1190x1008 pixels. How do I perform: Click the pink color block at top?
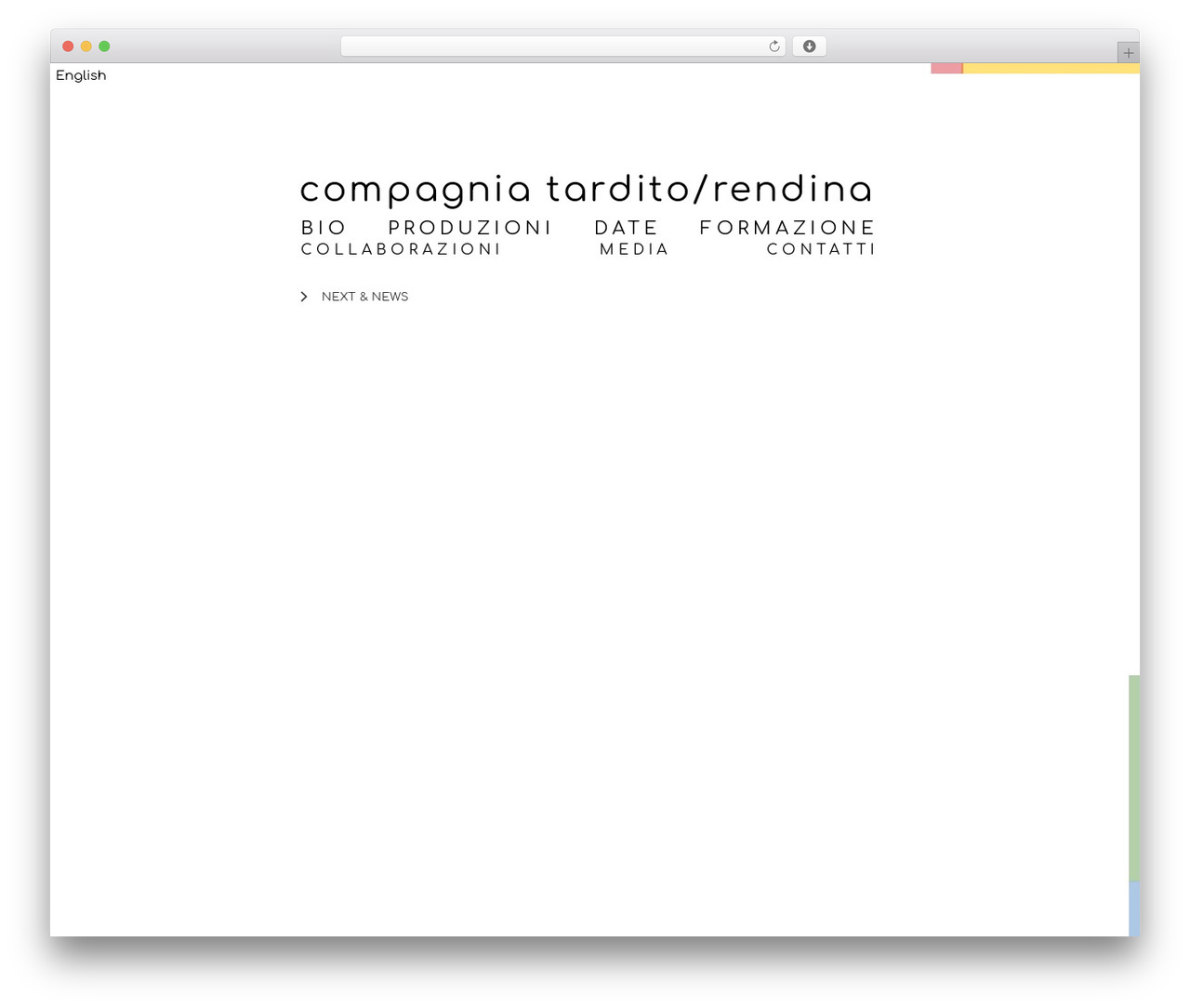point(946,68)
